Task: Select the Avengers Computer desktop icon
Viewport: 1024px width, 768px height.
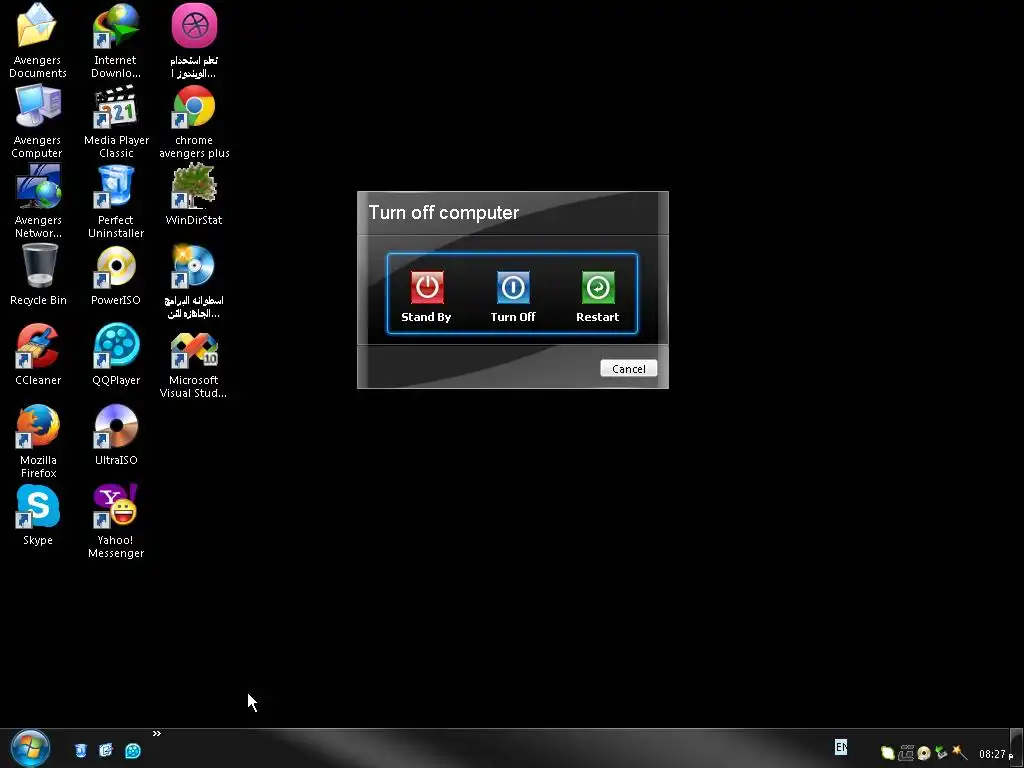Action: tap(37, 106)
